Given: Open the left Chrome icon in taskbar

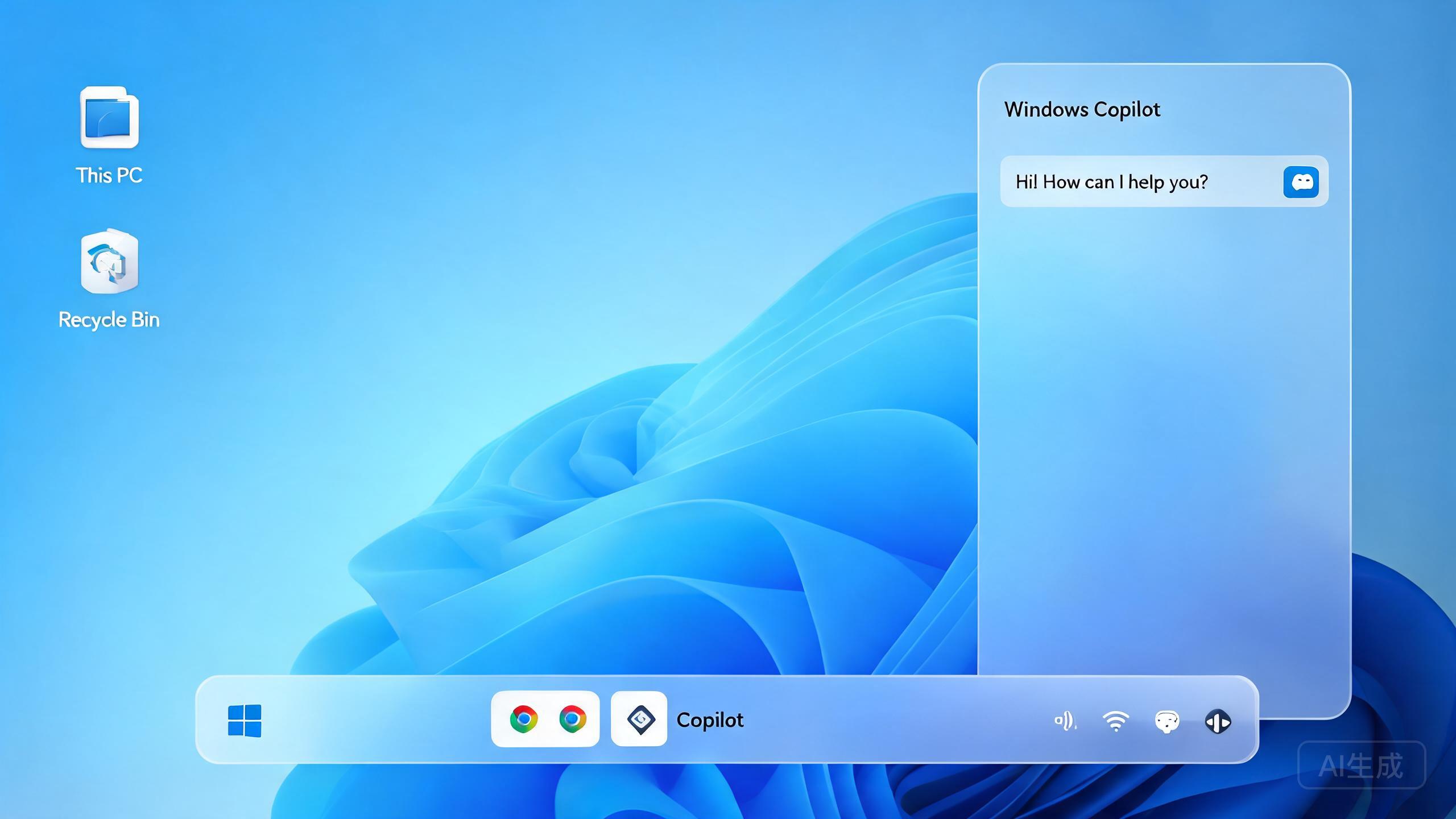Looking at the screenshot, I should (524, 719).
